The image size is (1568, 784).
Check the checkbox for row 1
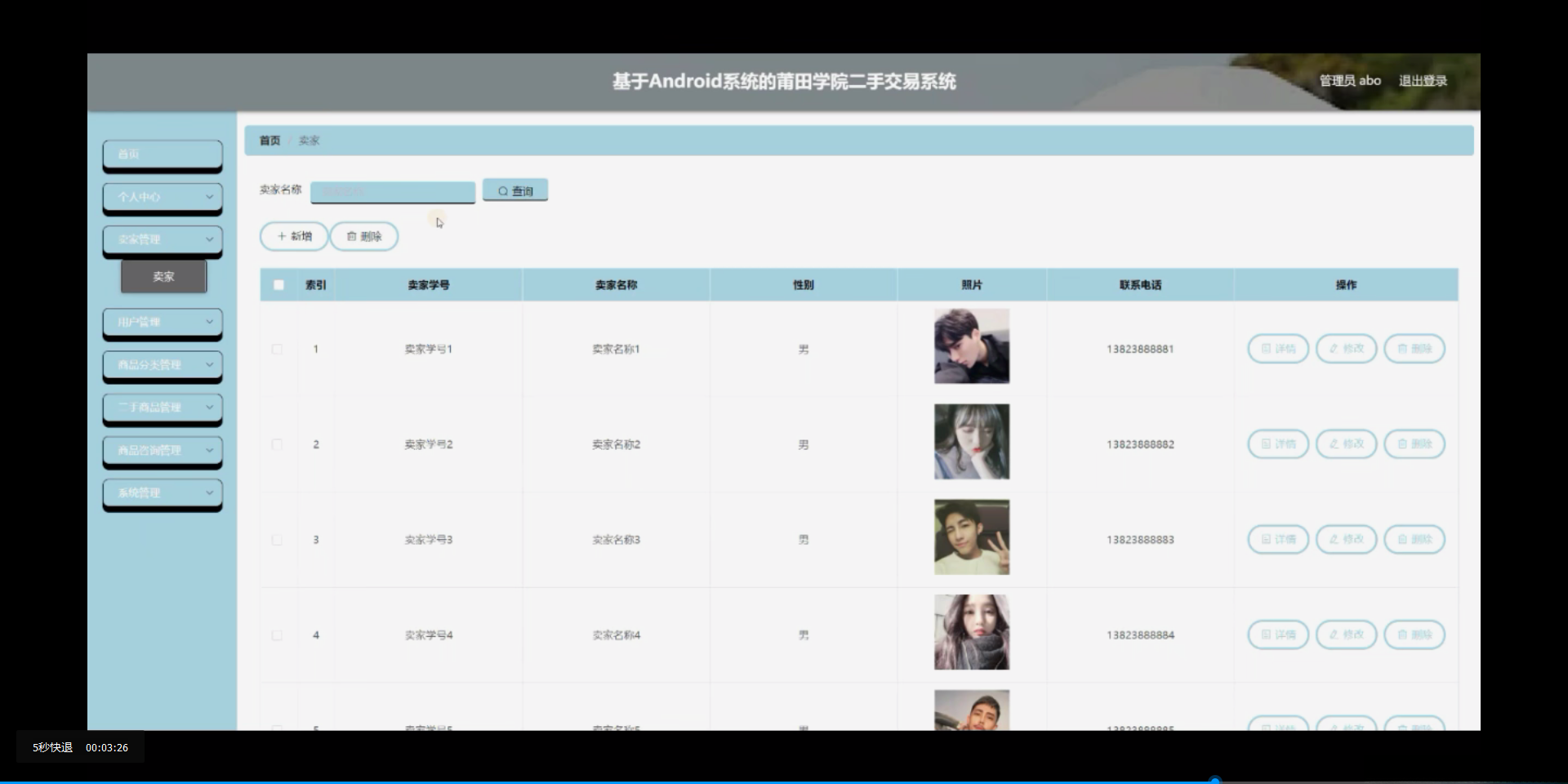tap(278, 349)
